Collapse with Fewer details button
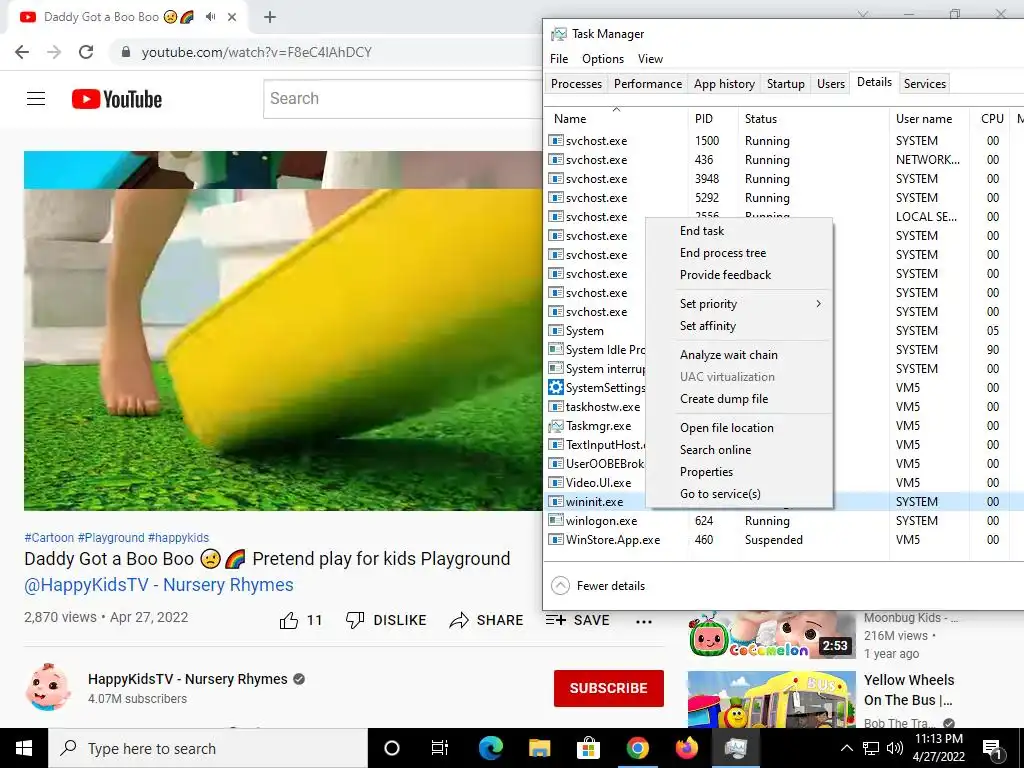1024x768 pixels. 598,586
